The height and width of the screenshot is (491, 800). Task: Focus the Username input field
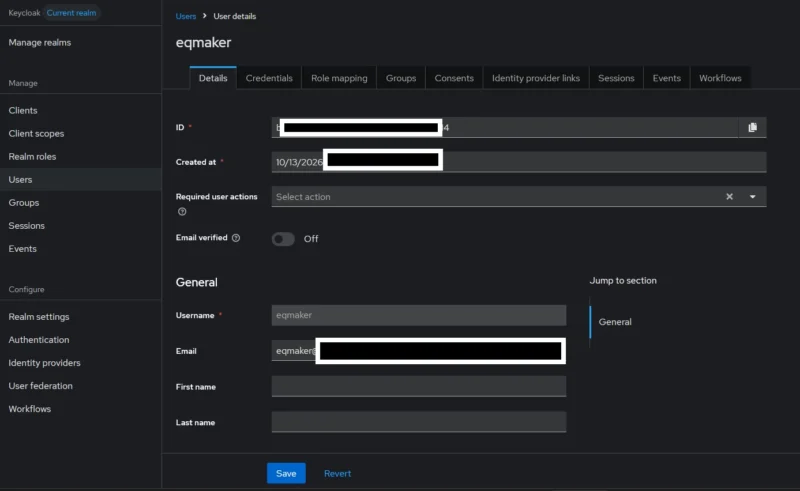pyautogui.click(x=419, y=315)
